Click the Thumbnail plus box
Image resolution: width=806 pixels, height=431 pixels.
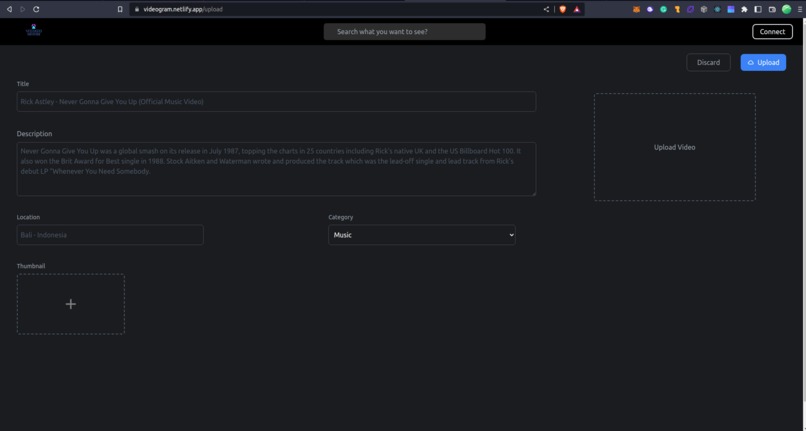(x=71, y=304)
